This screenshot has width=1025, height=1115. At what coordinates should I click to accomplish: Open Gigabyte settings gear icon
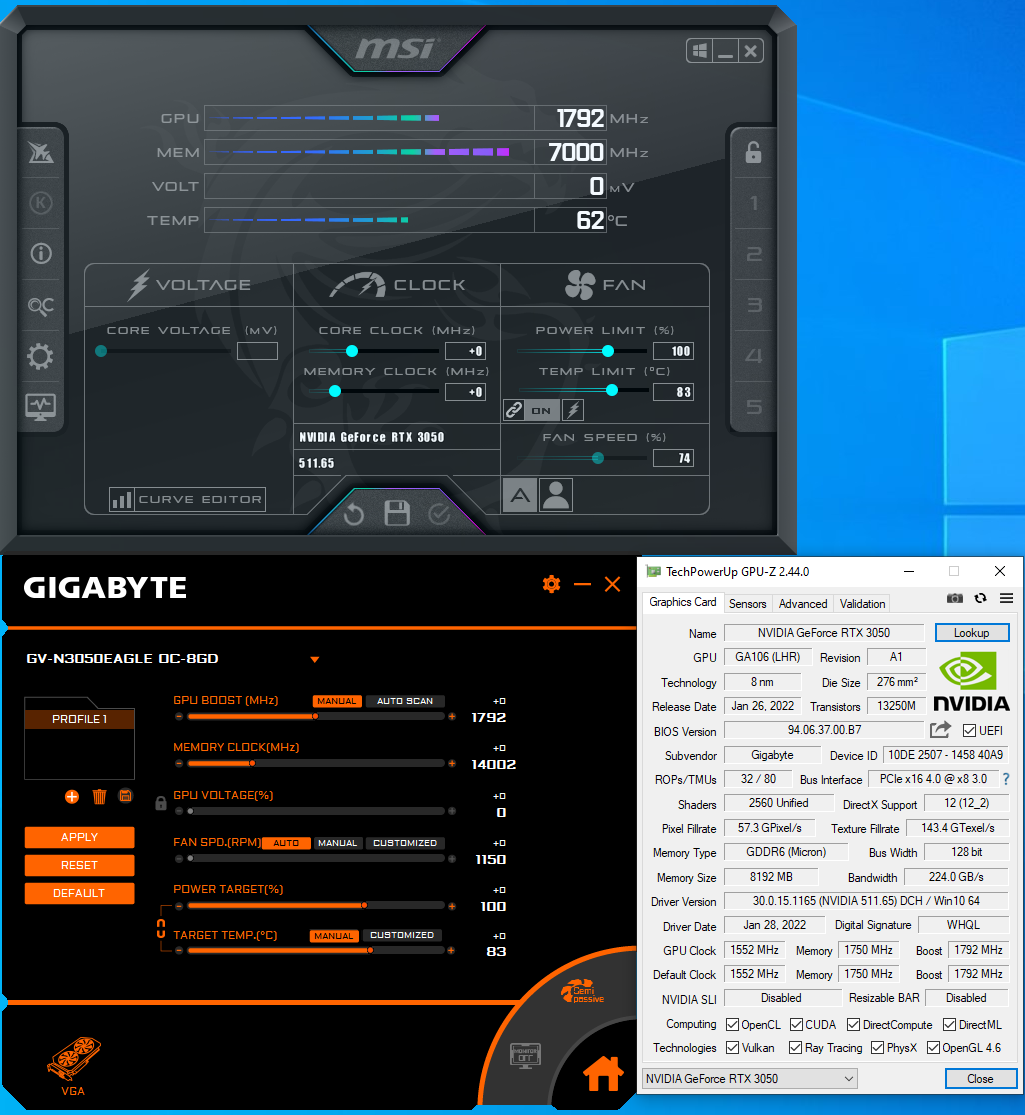[551, 585]
